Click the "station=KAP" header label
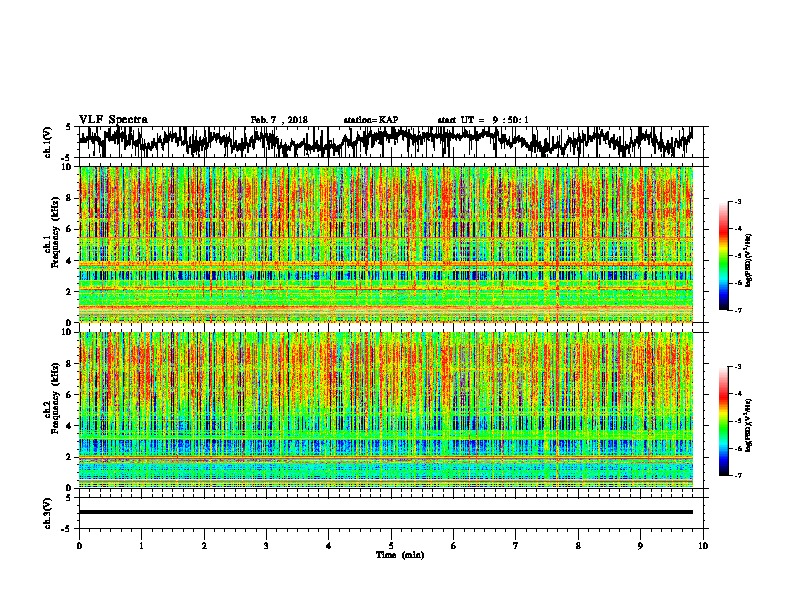 tap(371, 120)
